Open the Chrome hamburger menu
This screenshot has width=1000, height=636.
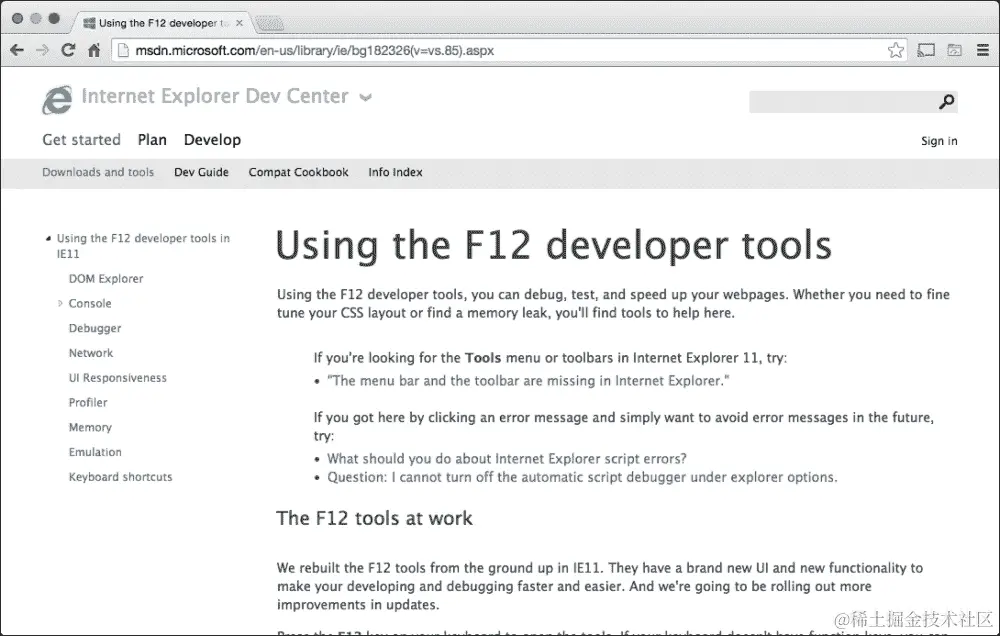click(983, 50)
